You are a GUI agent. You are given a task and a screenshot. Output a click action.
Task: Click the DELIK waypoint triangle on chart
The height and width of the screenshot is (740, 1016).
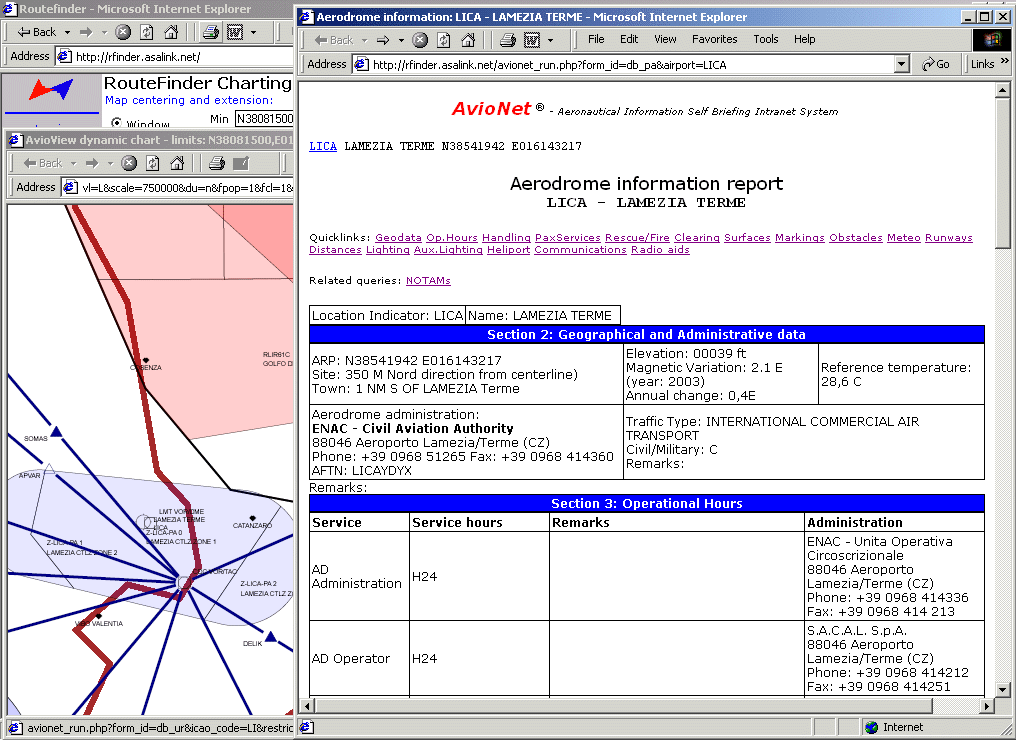click(x=271, y=636)
